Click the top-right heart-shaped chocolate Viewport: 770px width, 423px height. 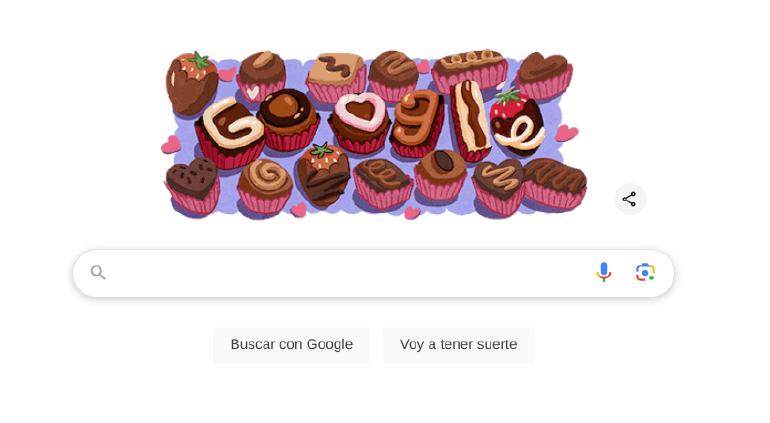(x=545, y=76)
